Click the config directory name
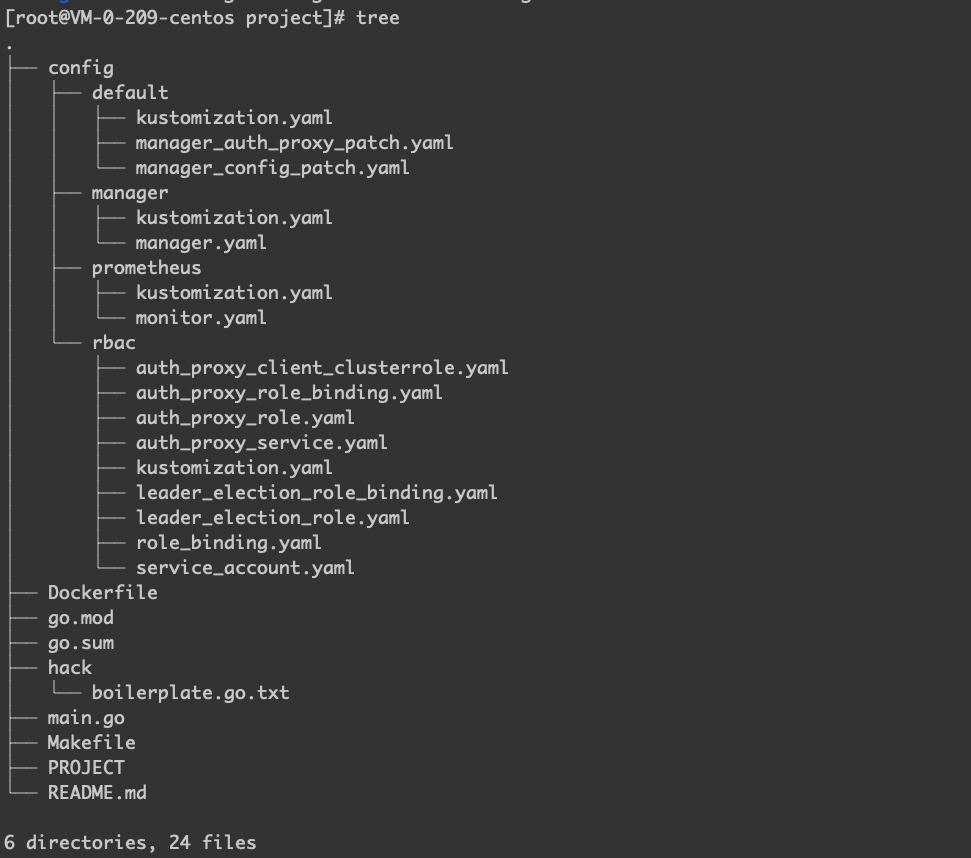Image resolution: width=971 pixels, height=858 pixels. pyautogui.click(x=80, y=68)
